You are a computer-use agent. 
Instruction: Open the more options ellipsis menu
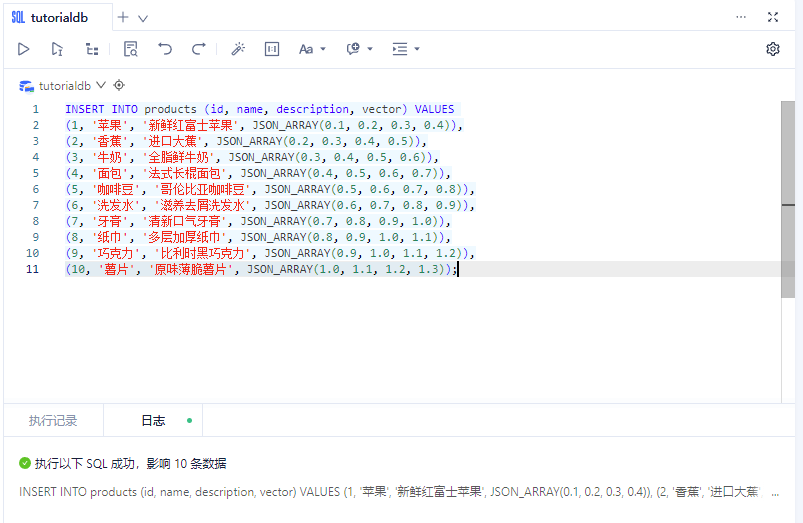click(741, 17)
